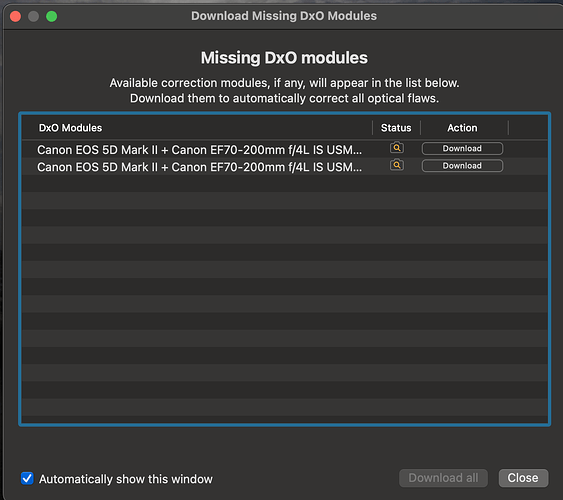
Task: Click the Automatically show this window label text
Action: [x=126, y=479]
